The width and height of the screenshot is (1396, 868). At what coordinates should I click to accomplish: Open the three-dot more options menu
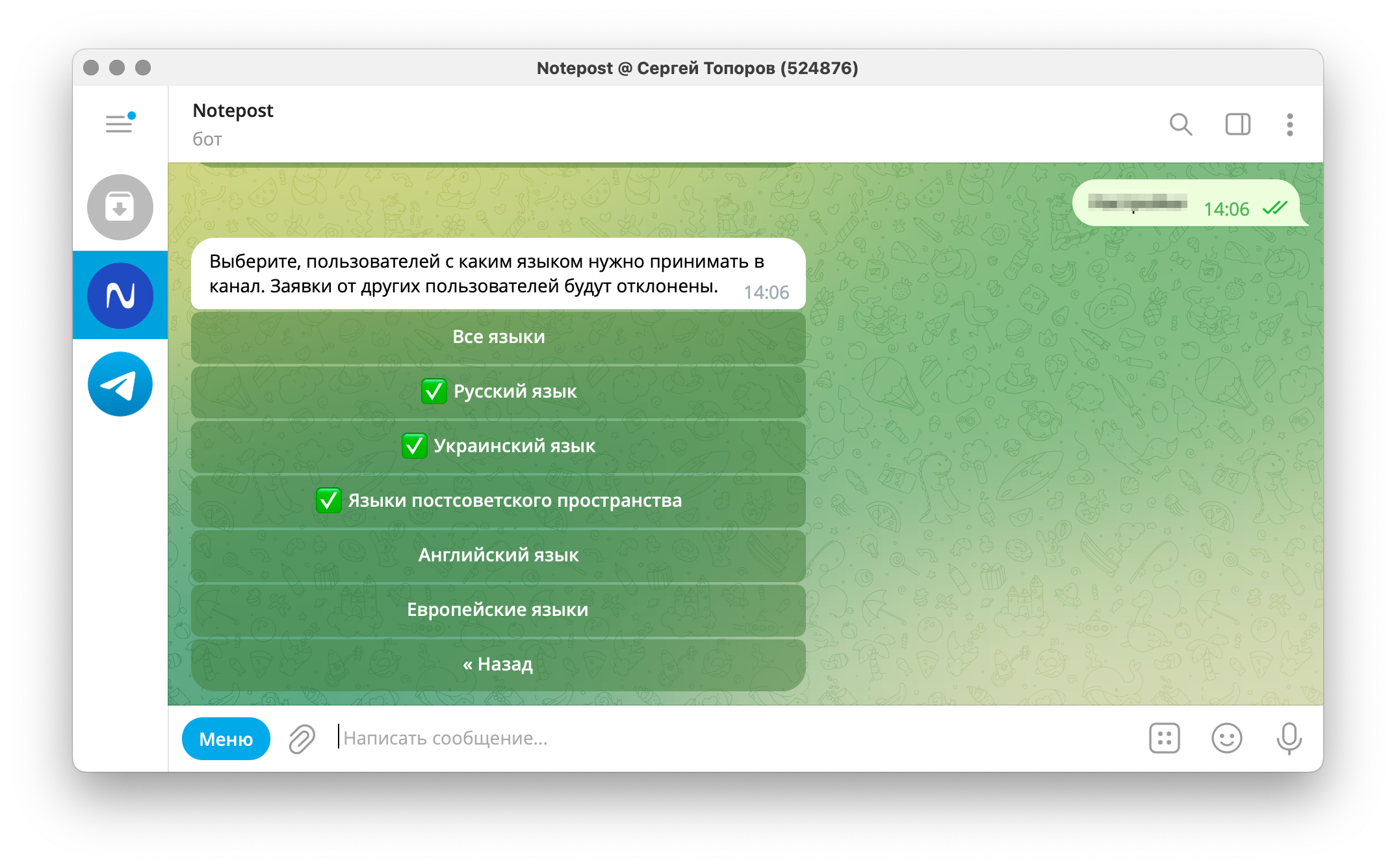(1289, 124)
